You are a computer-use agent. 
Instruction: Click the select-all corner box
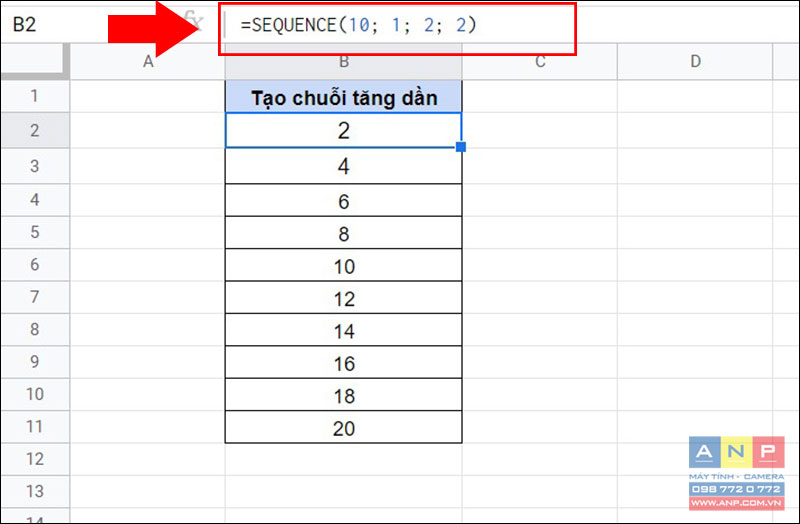point(35,61)
